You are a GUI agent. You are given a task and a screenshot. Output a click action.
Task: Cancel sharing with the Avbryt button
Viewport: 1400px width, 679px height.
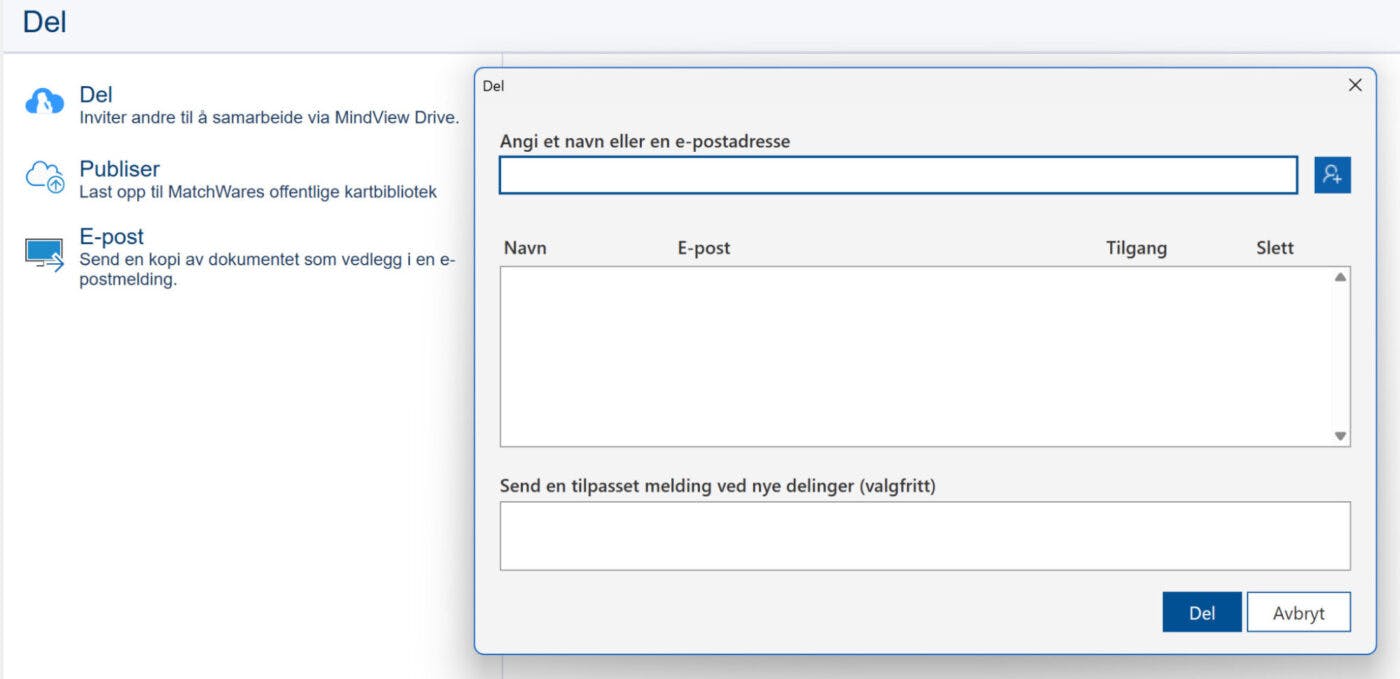click(1298, 613)
